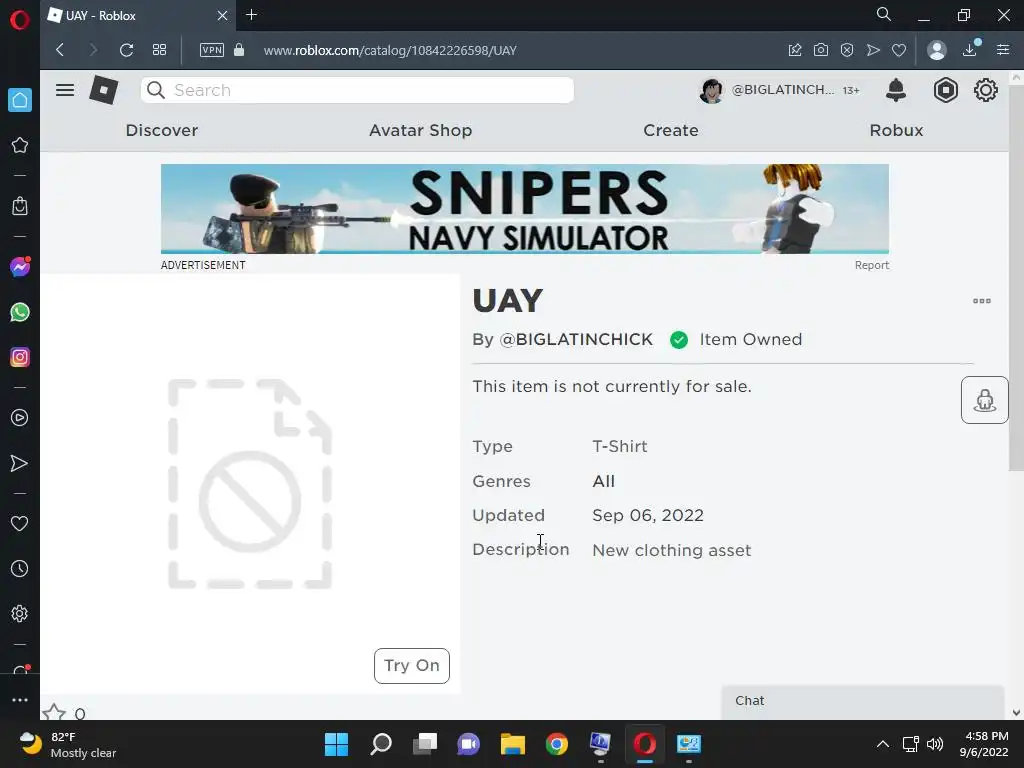Go to the Avatar Shop tab
Image resolution: width=1024 pixels, height=768 pixels.
click(x=421, y=131)
